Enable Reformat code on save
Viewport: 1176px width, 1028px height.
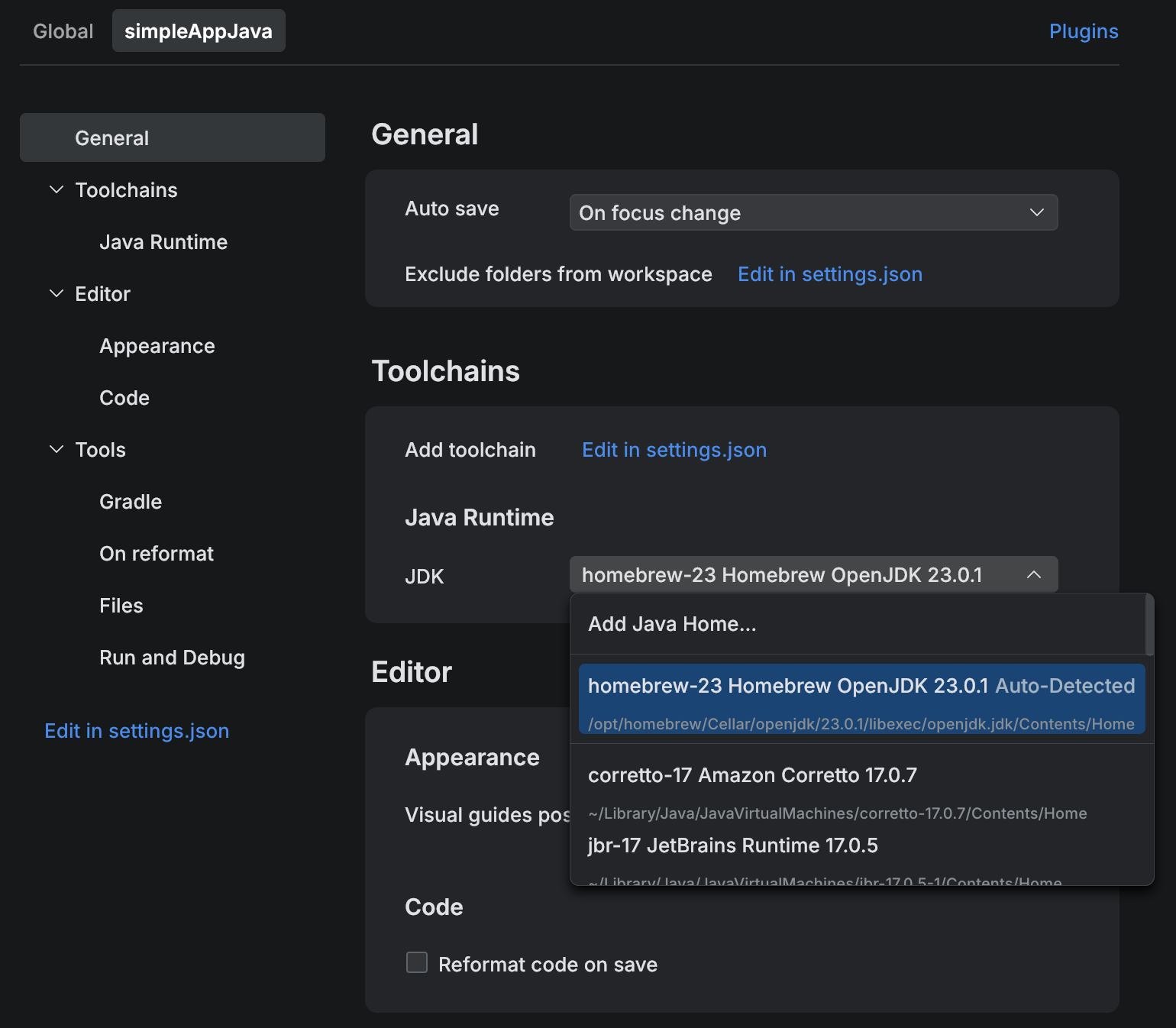click(417, 963)
